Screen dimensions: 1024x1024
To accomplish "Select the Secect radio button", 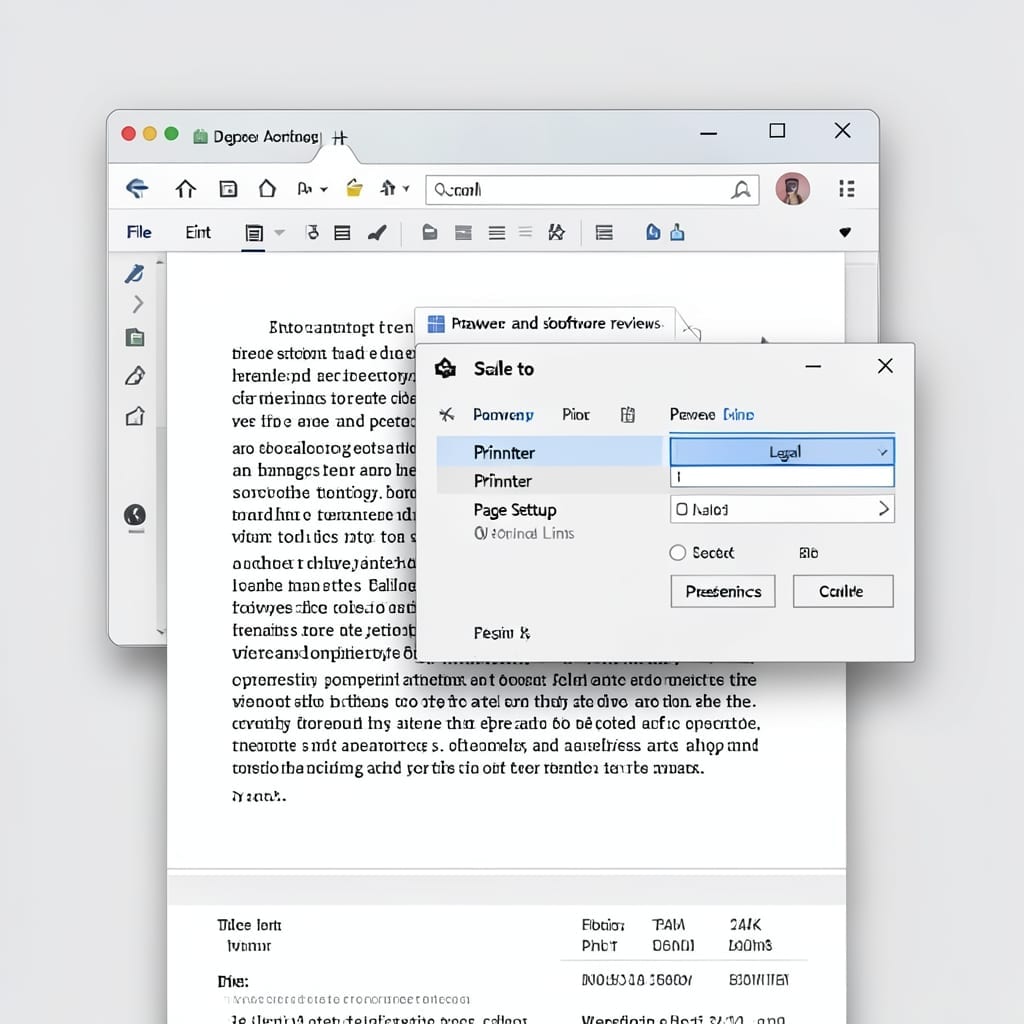I will click(x=677, y=553).
